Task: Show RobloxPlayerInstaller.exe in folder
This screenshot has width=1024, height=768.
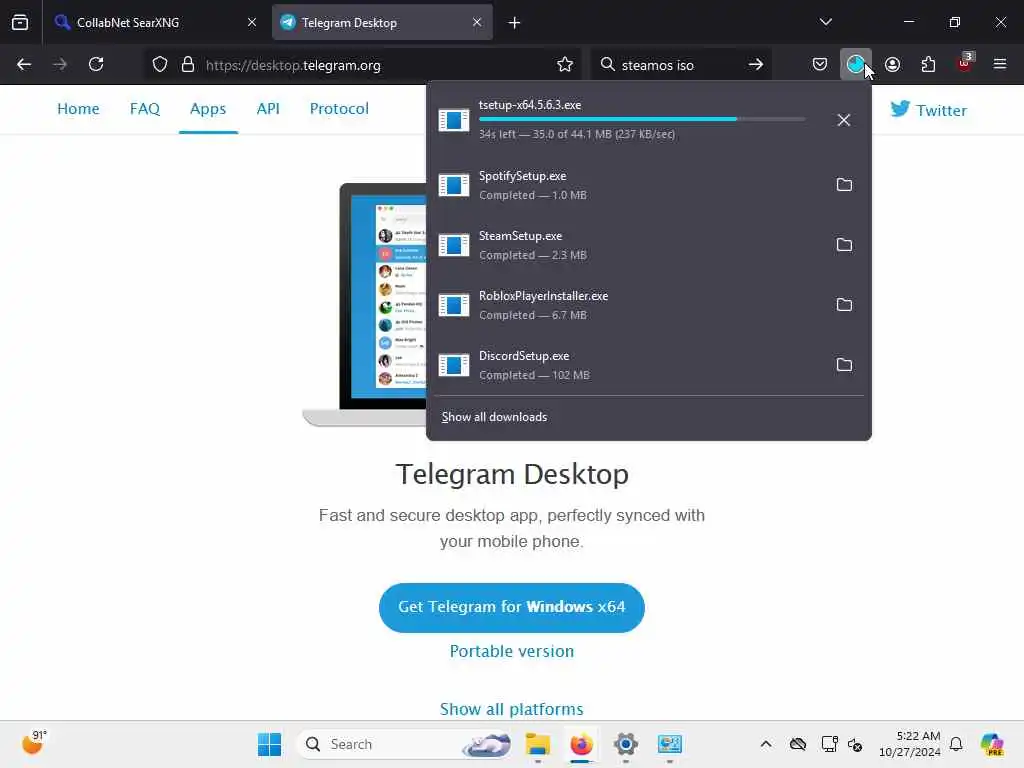Action: (844, 305)
